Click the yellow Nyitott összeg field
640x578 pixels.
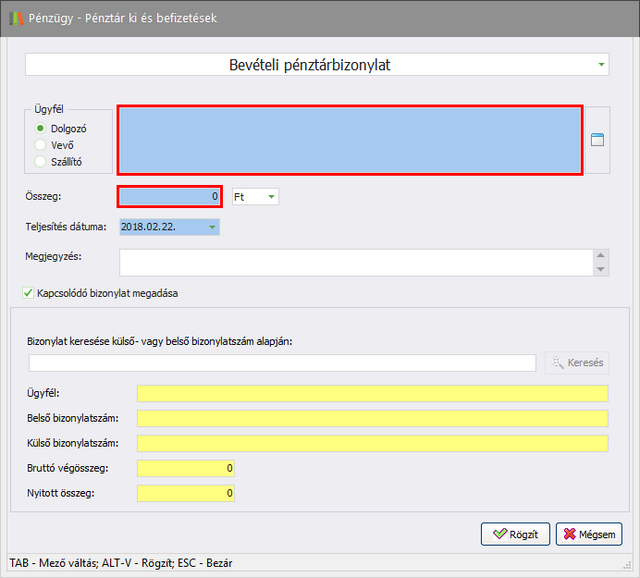[186, 493]
